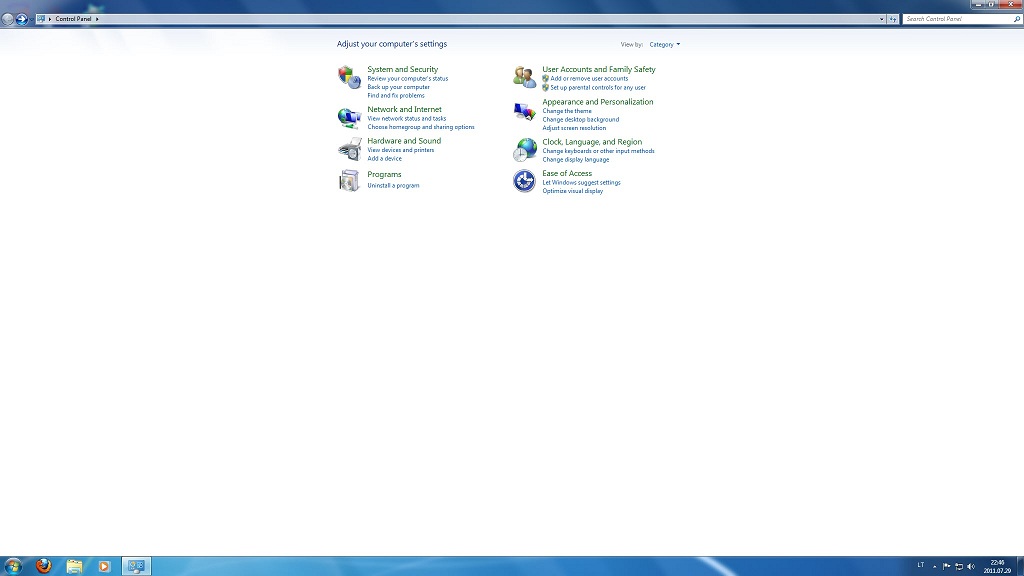Screen dimensions: 1024x576
Task: Click the Programs category icon
Action: click(349, 181)
